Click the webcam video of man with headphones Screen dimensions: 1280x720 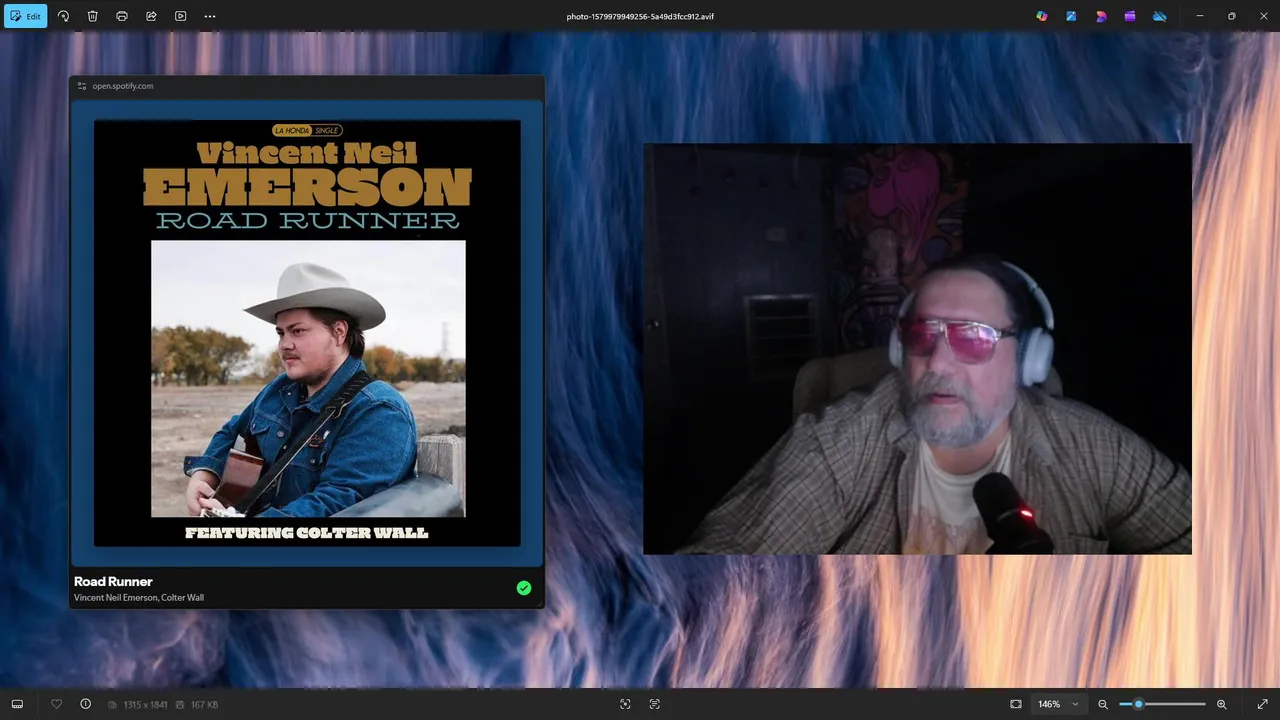[917, 349]
